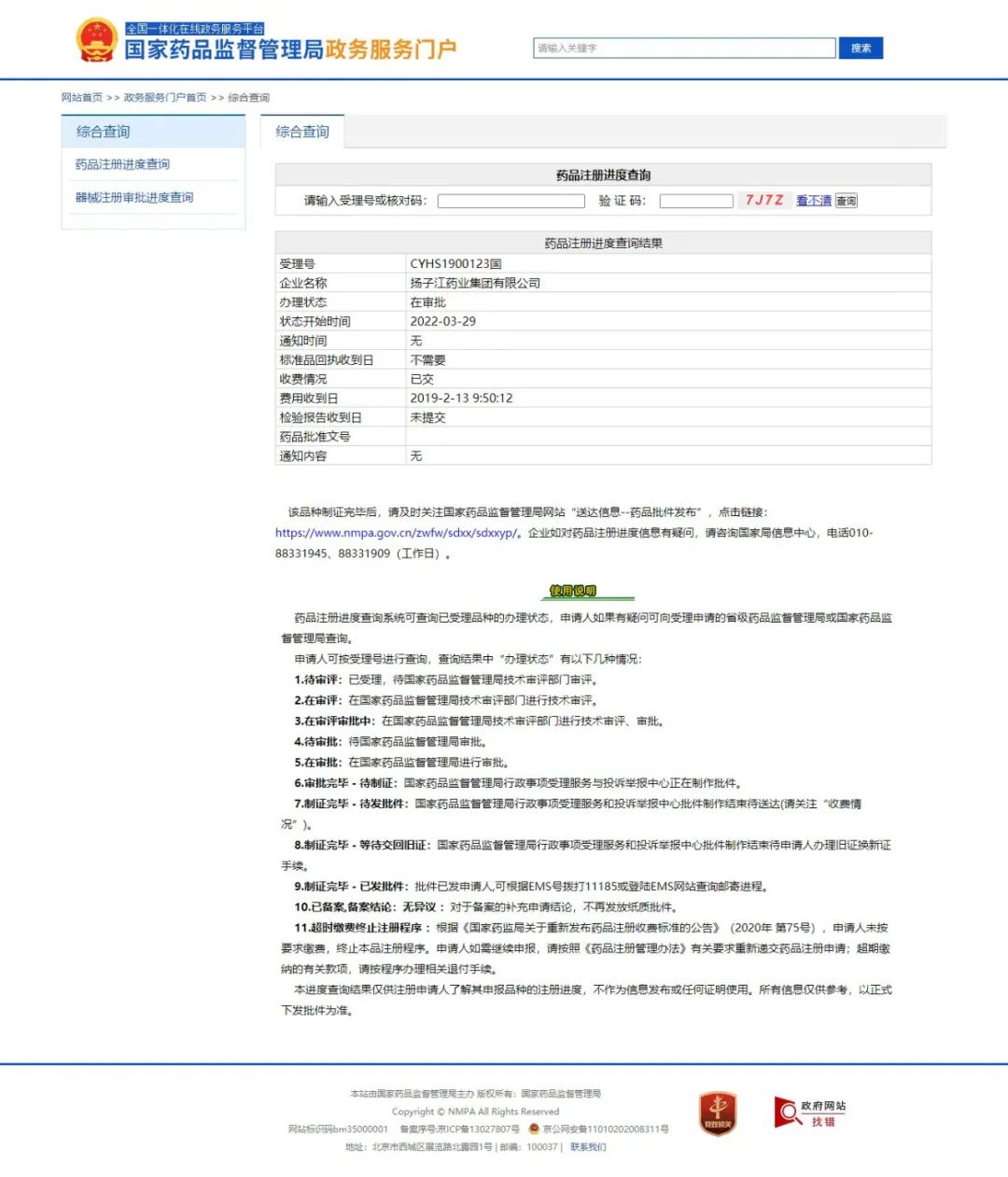The width and height of the screenshot is (1008, 1177).
Task: Click the 看不清 link to refresh captcha
Action: 813,201
